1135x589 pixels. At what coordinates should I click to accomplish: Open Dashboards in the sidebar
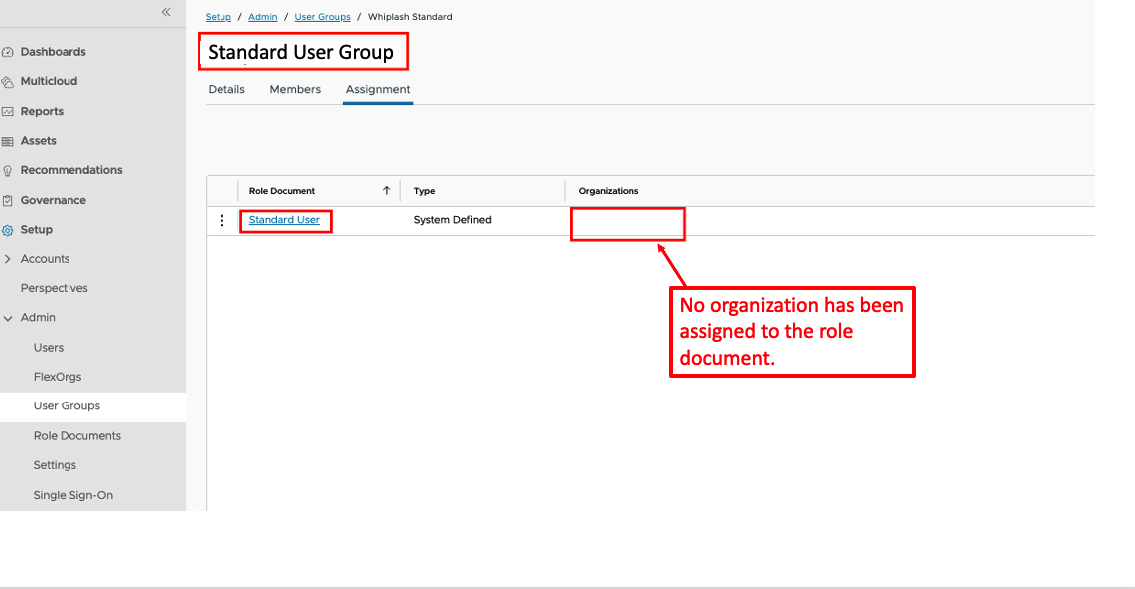pyautogui.click(x=53, y=52)
